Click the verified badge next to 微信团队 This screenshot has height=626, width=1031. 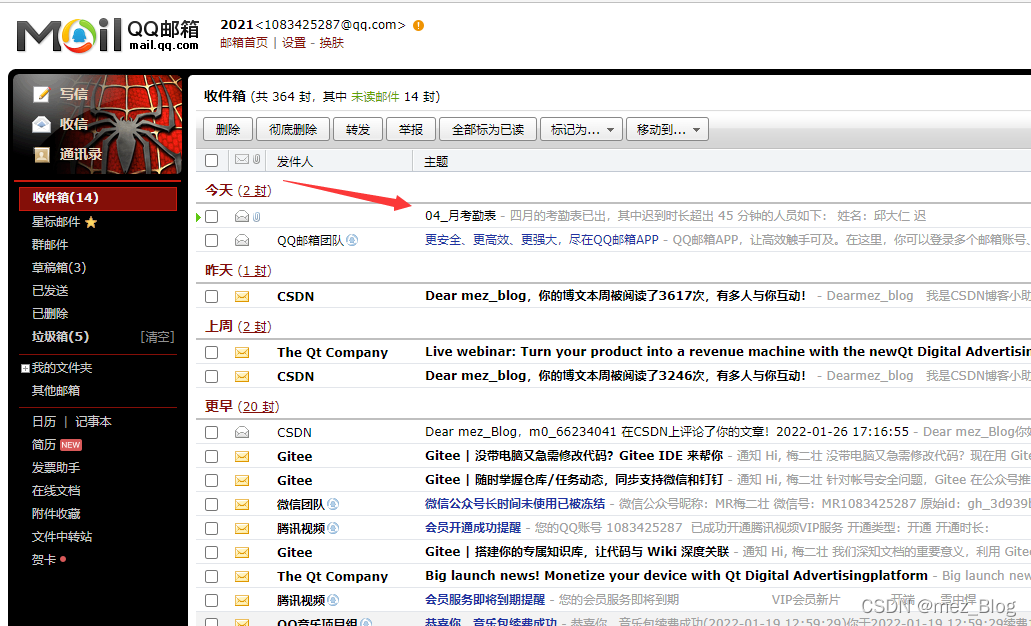333,504
